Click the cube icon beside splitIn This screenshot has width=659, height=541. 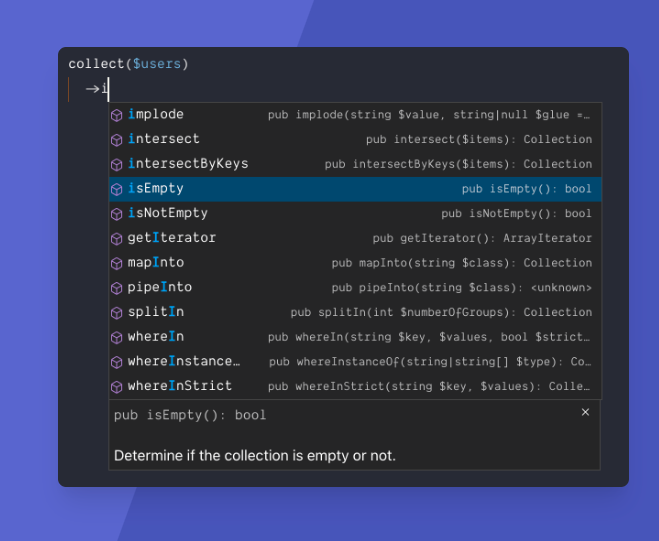(x=116, y=313)
